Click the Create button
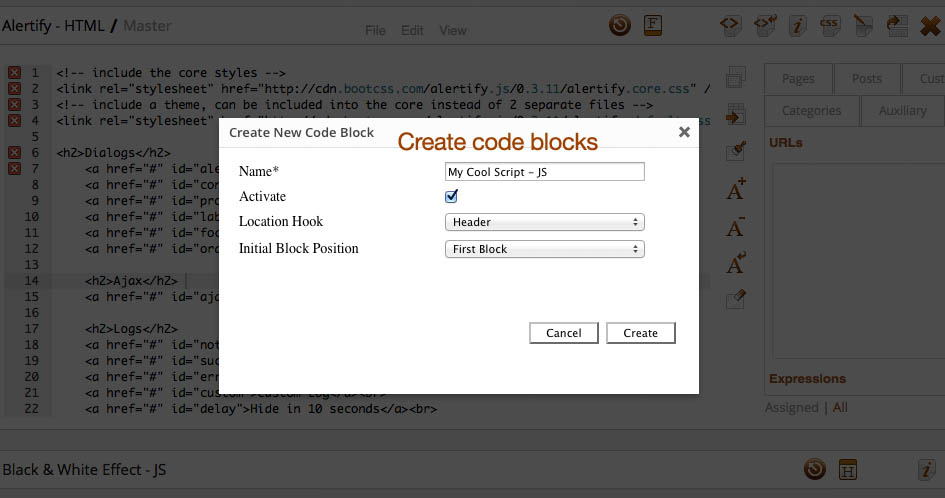The width and height of the screenshot is (945, 498). (641, 333)
